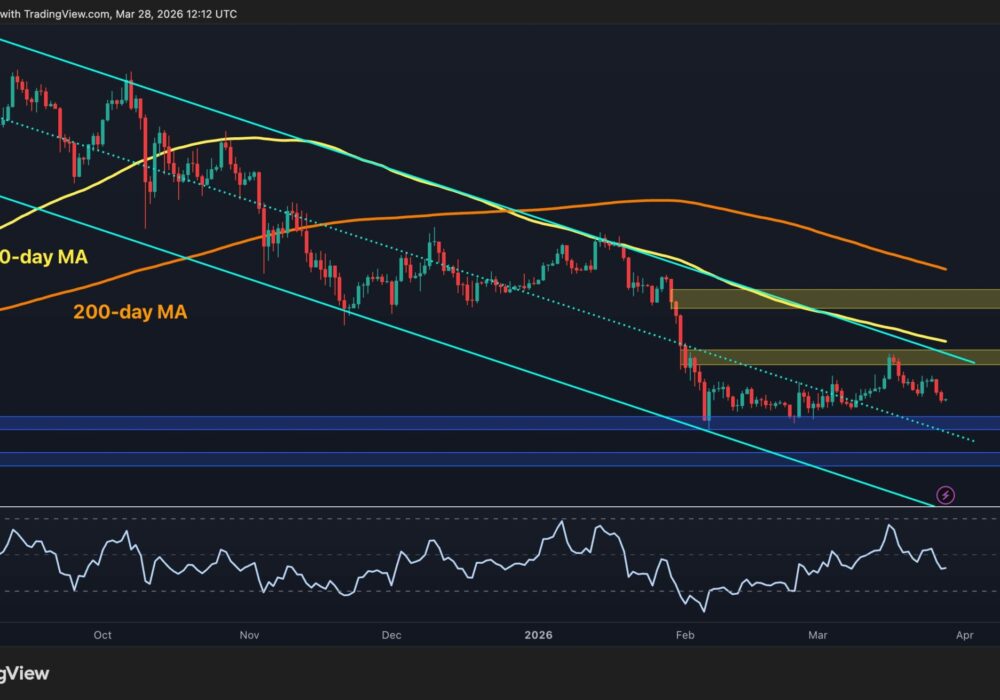The height and width of the screenshot is (700, 1000).
Task: Click the Feb label on the time axis
Action: click(x=686, y=635)
